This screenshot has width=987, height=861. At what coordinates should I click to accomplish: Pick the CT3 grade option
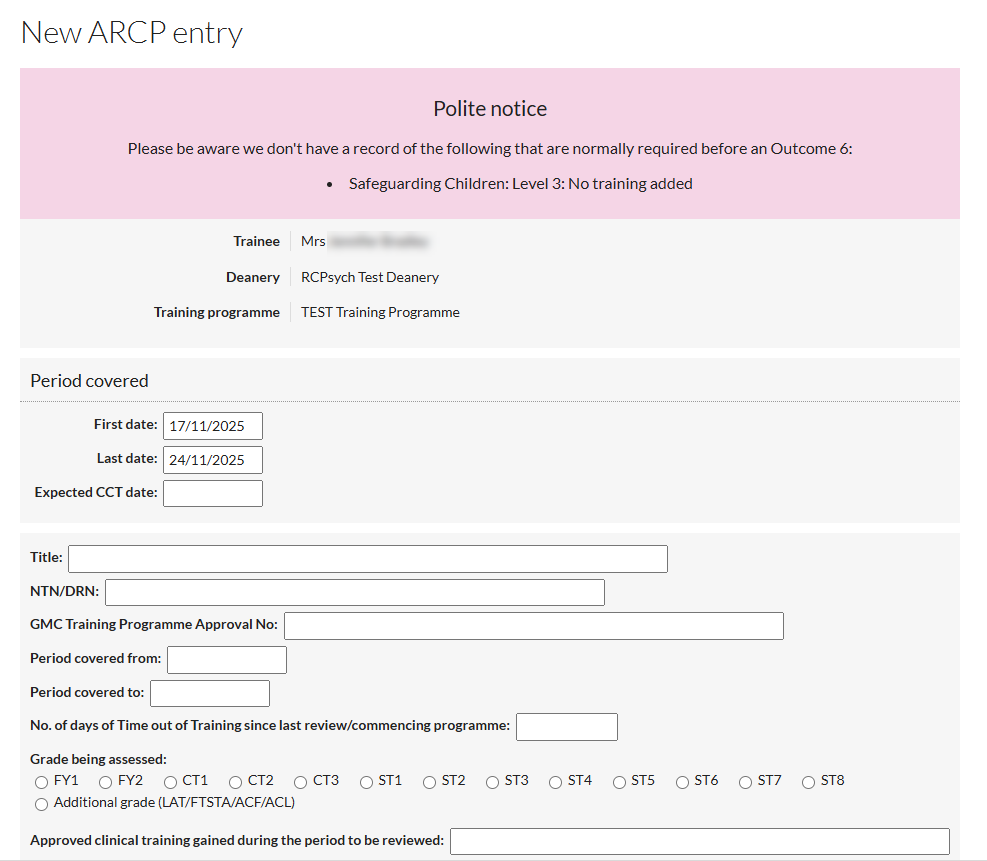(301, 782)
